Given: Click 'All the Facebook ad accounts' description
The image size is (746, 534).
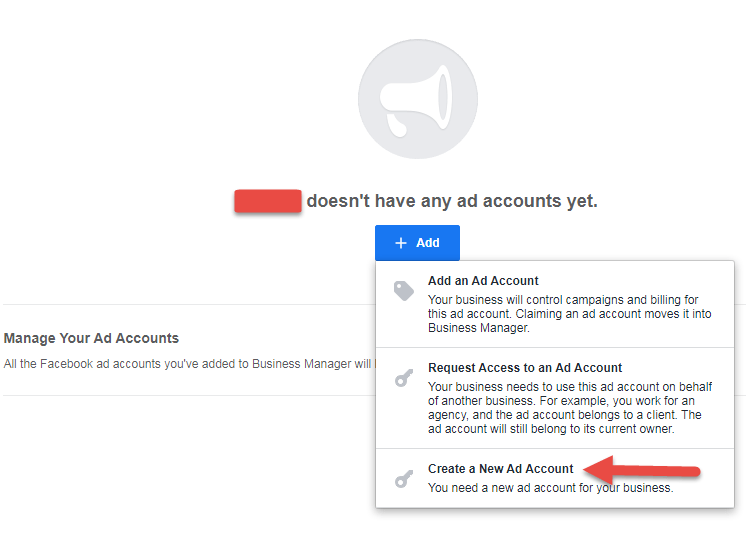Looking at the screenshot, I should click(189, 364).
